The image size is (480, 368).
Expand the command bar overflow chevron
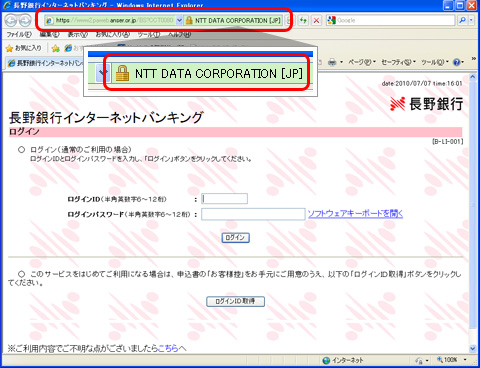[x=473, y=59]
